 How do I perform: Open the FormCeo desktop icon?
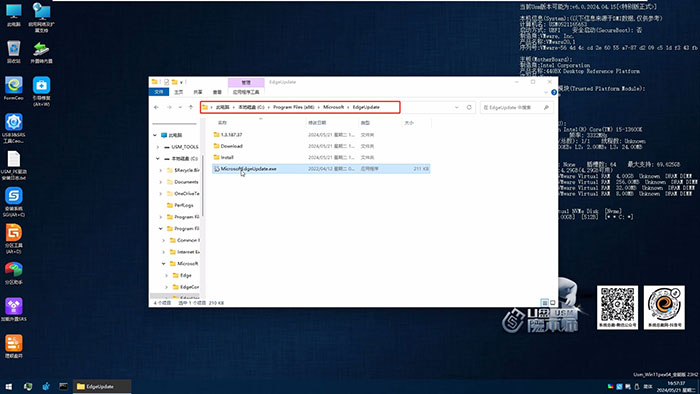click(13, 88)
